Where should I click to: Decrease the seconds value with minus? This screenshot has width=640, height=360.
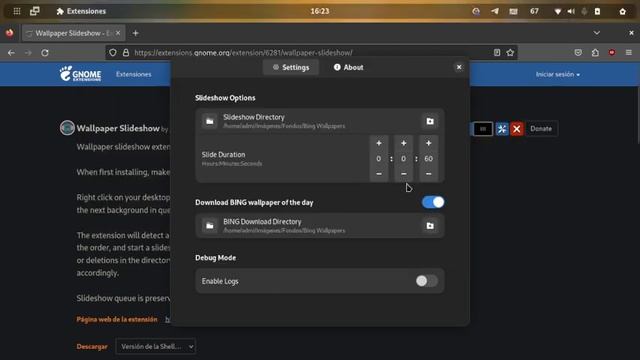[428, 174]
